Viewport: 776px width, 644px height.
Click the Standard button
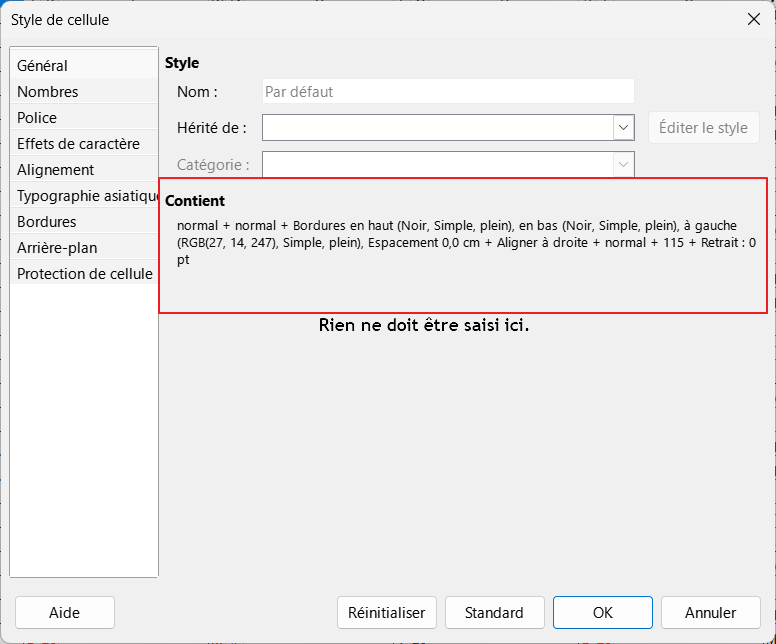(494, 613)
